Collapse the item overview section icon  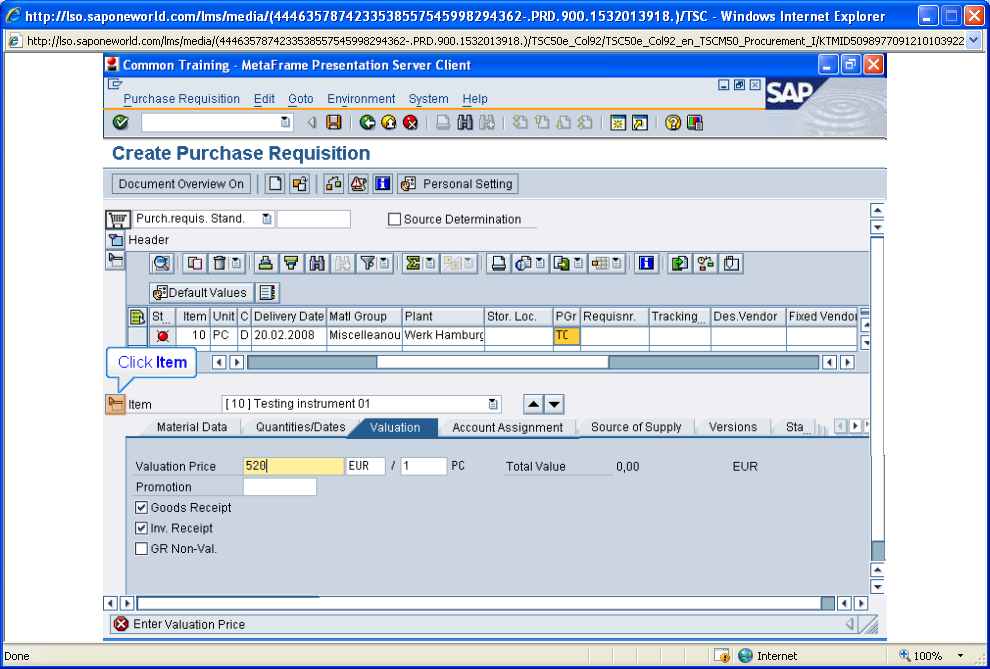click(x=116, y=259)
